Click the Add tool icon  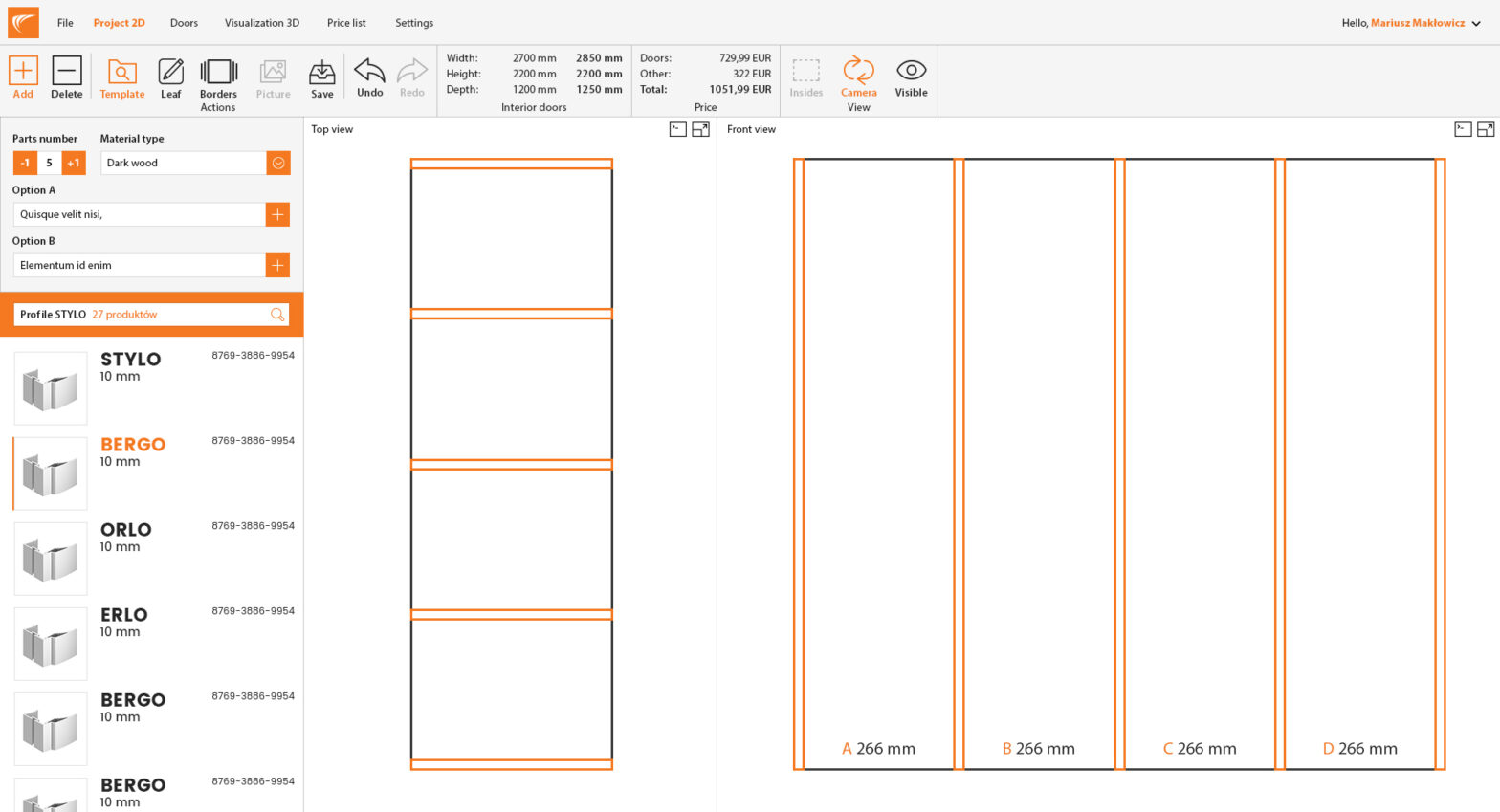(x=23, y=71)
